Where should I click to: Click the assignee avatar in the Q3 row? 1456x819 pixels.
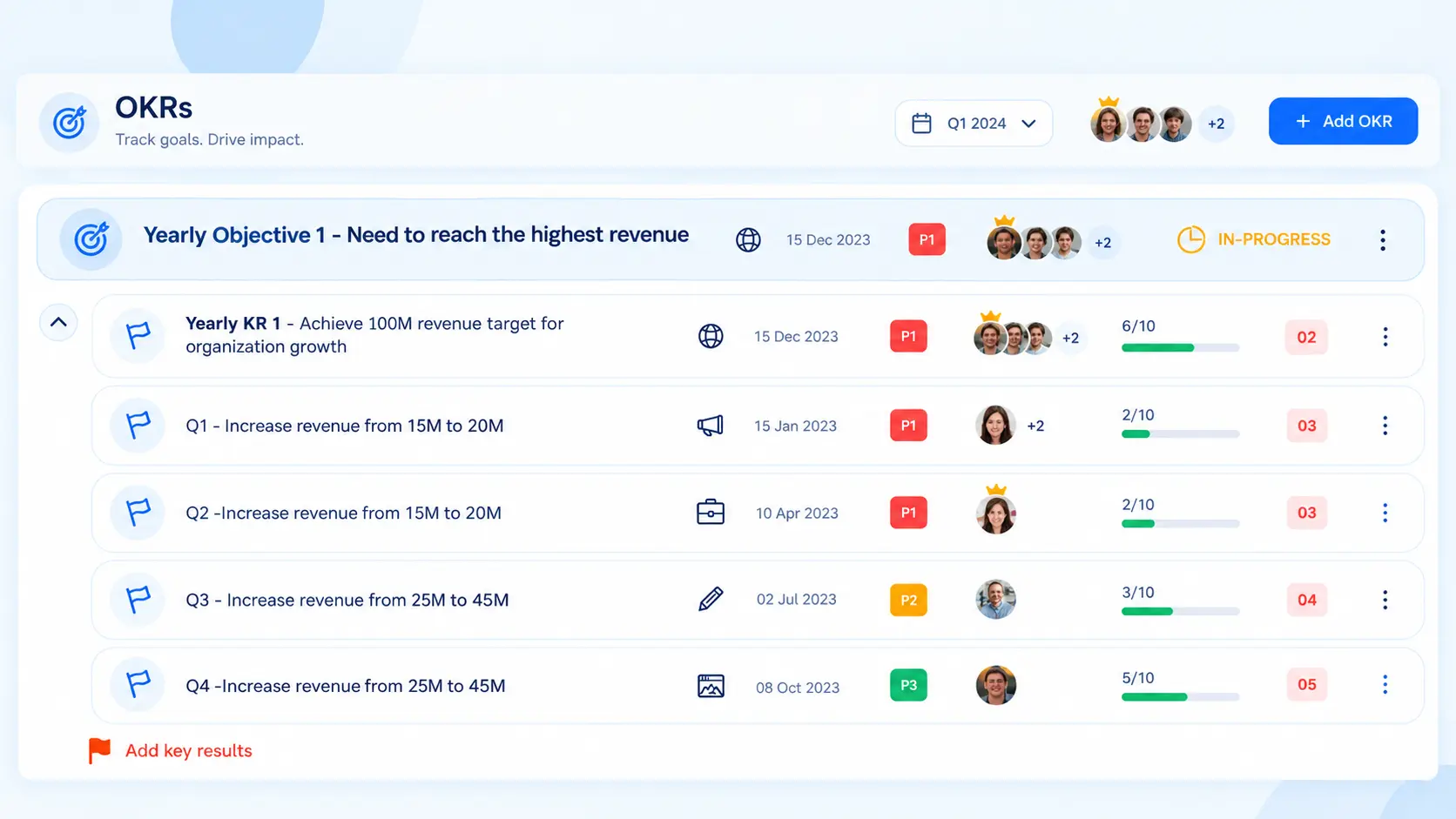pos(995,599)
